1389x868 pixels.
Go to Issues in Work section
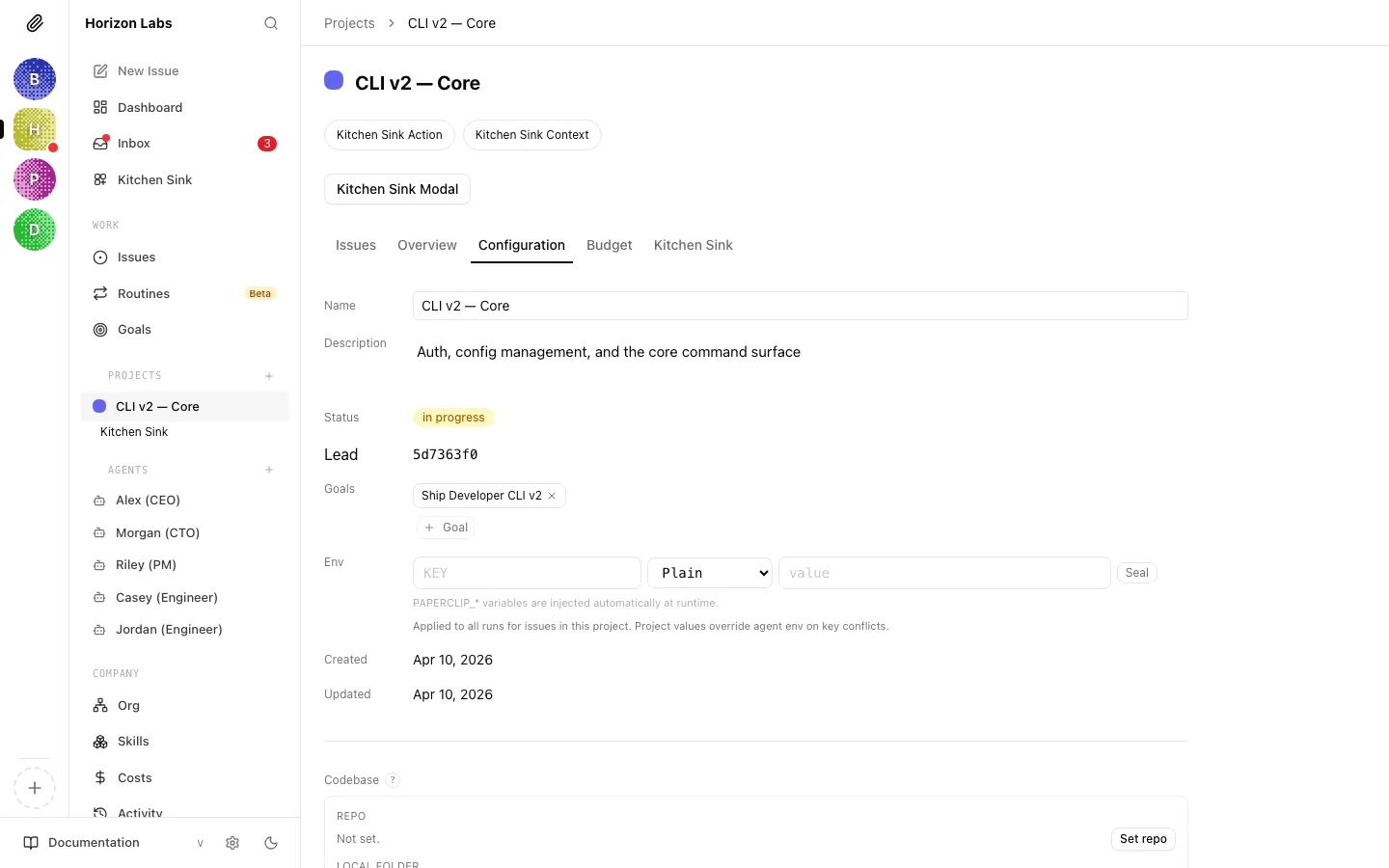[184, 258]
